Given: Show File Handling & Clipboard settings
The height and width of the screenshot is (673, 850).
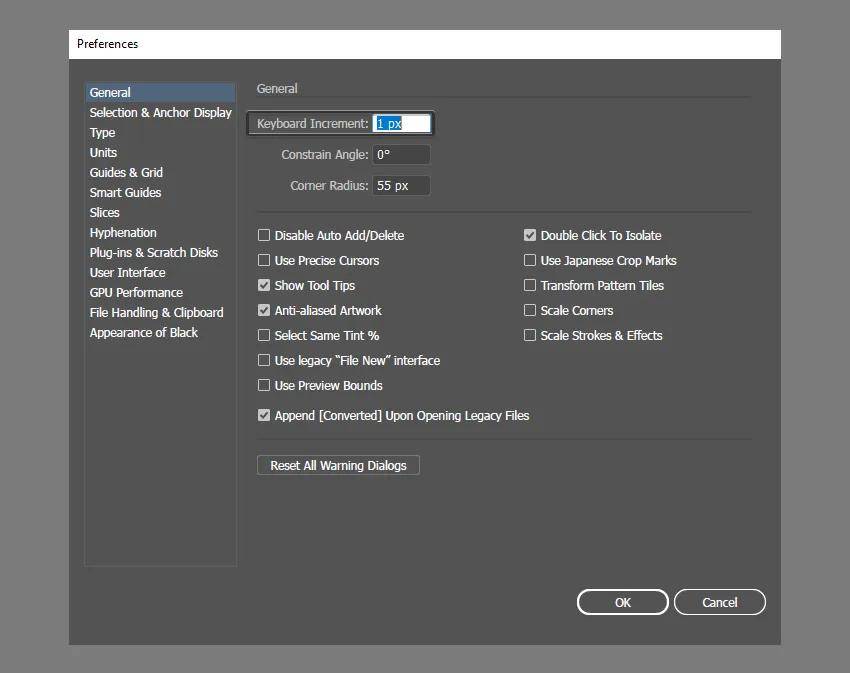Looking at the screenshot, I should click(x=156, y=313).
